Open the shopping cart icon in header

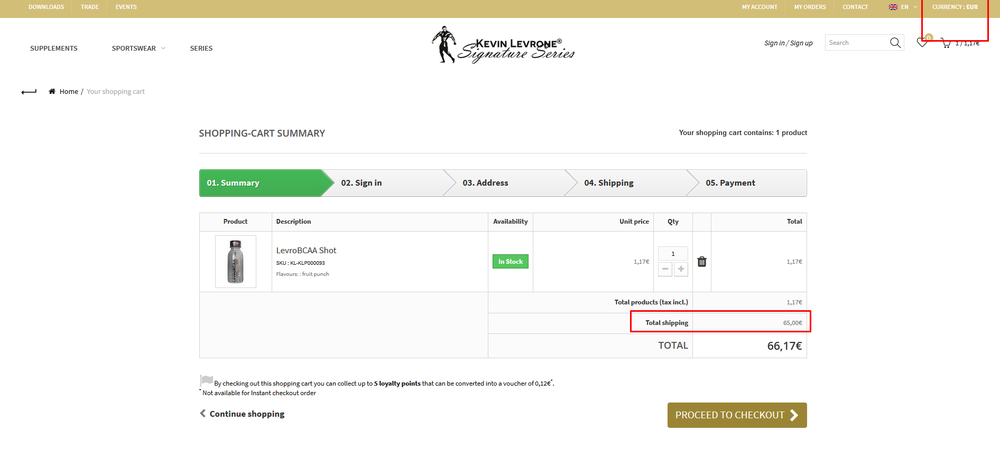pos(946,43)
